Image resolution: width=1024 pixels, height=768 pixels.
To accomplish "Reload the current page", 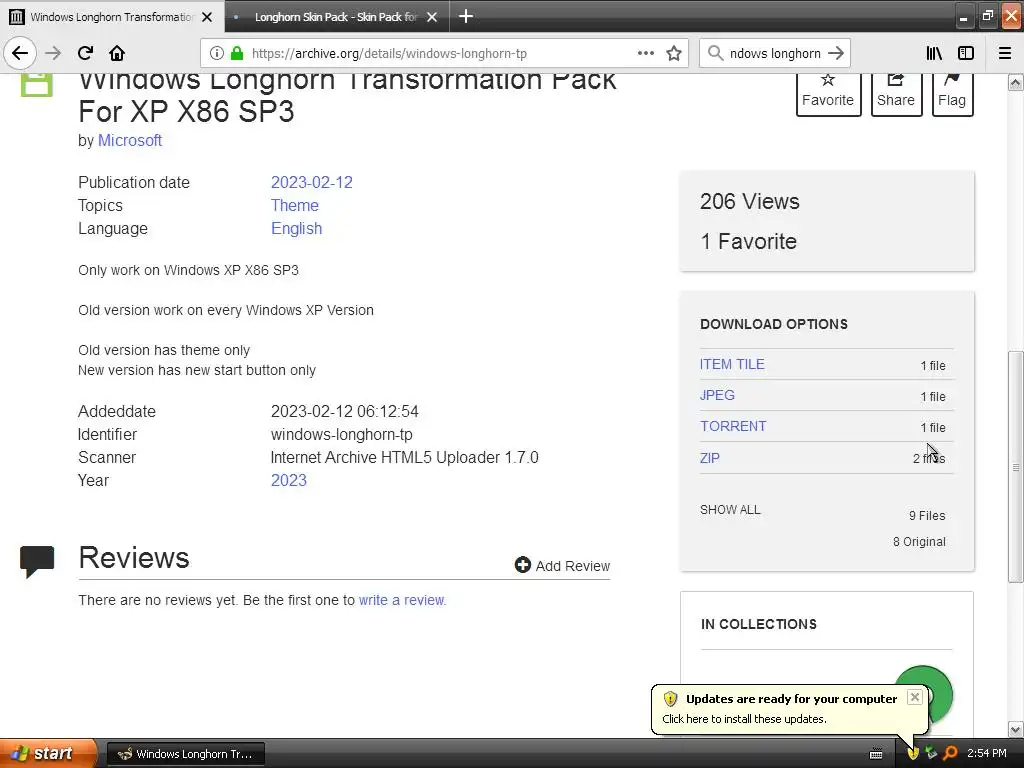I will coord(86,53).
